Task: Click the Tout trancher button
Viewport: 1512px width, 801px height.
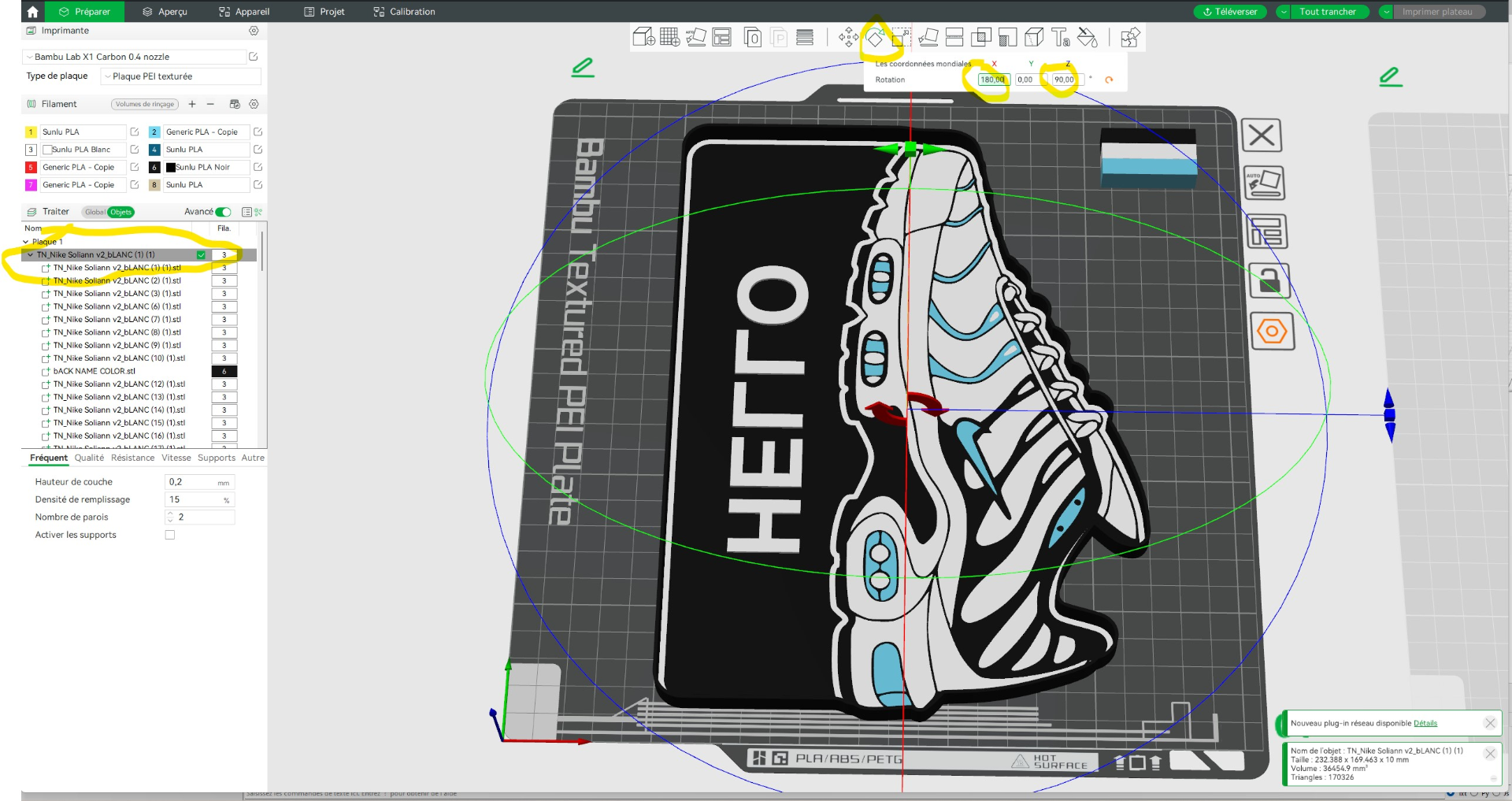Action: coord(1329,12)
